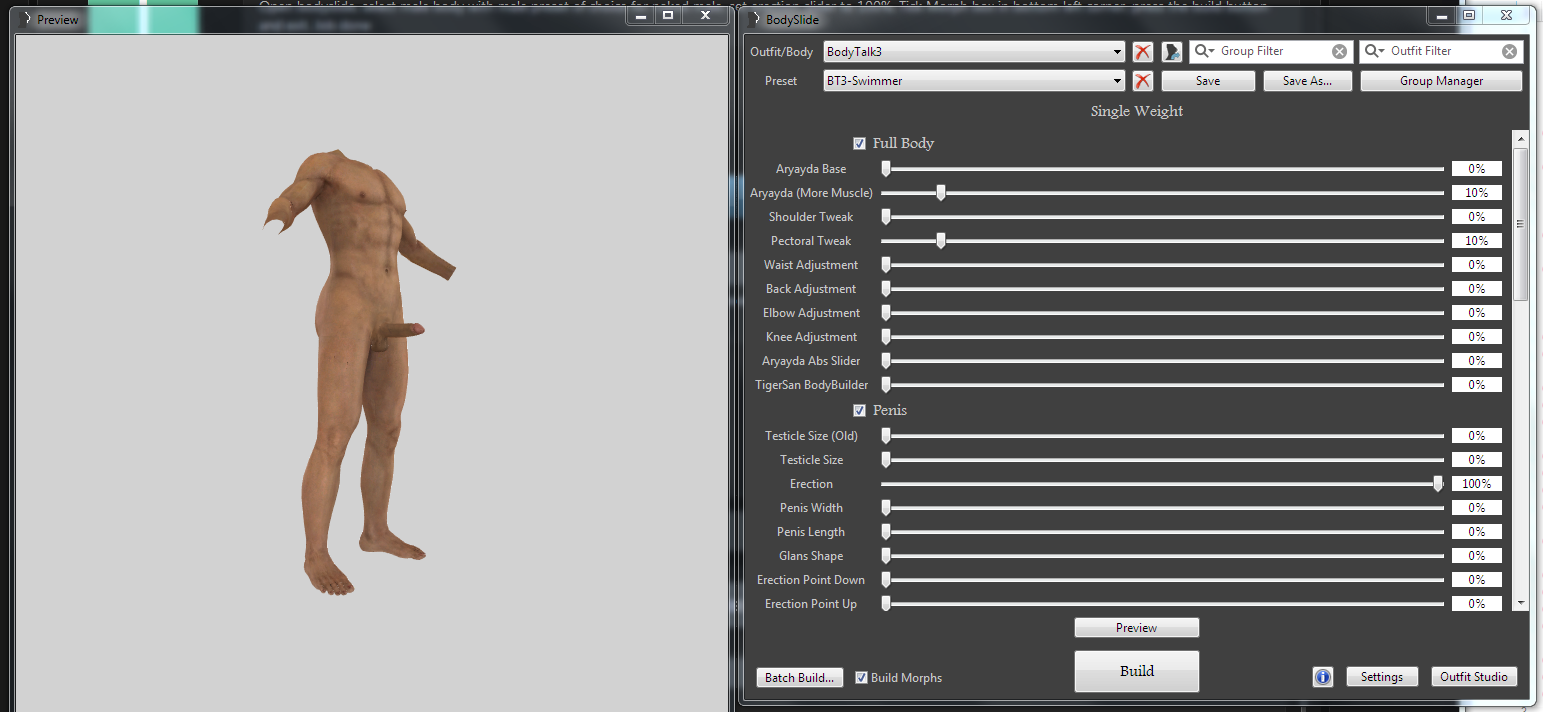Click the TigerSan BodyBuilder slider handle
This screenshot has width=1543, height=712.
[886, 385]
